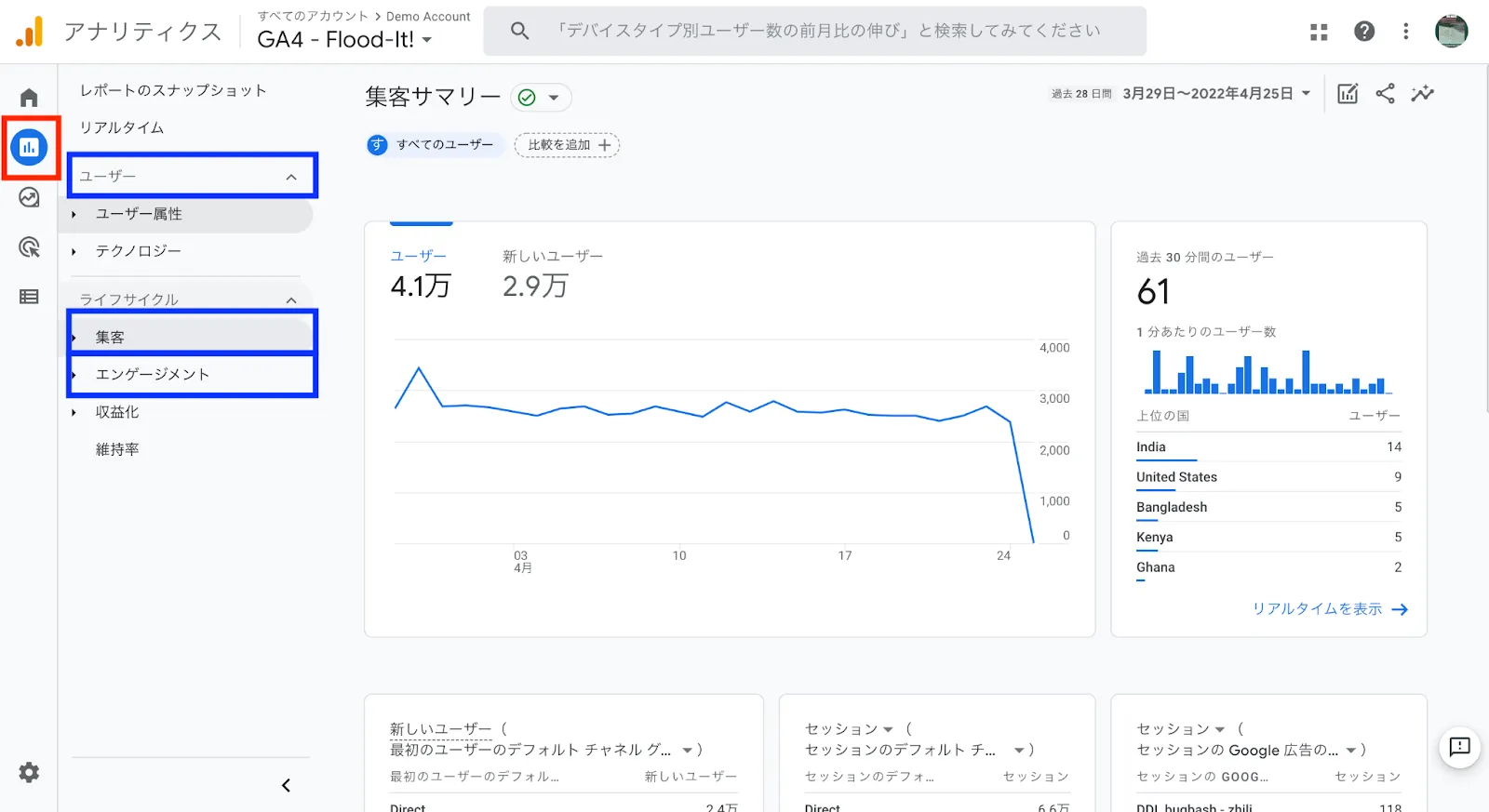1489x812 pixels.
Task: Click the すべてのユーザー chip
Action: (436, 145)
